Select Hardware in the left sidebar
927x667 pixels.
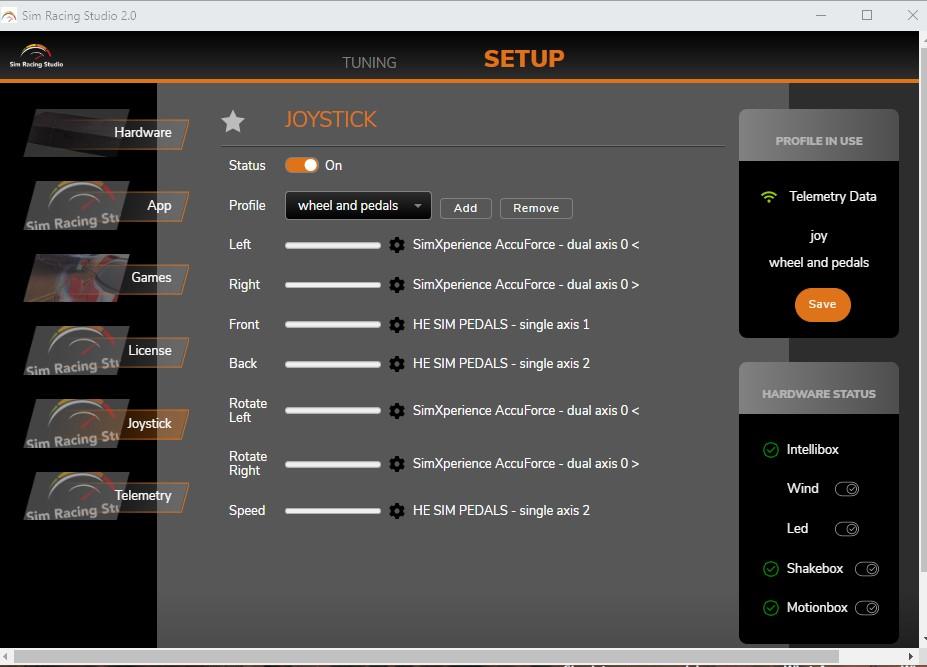click(x=142, y=132)
